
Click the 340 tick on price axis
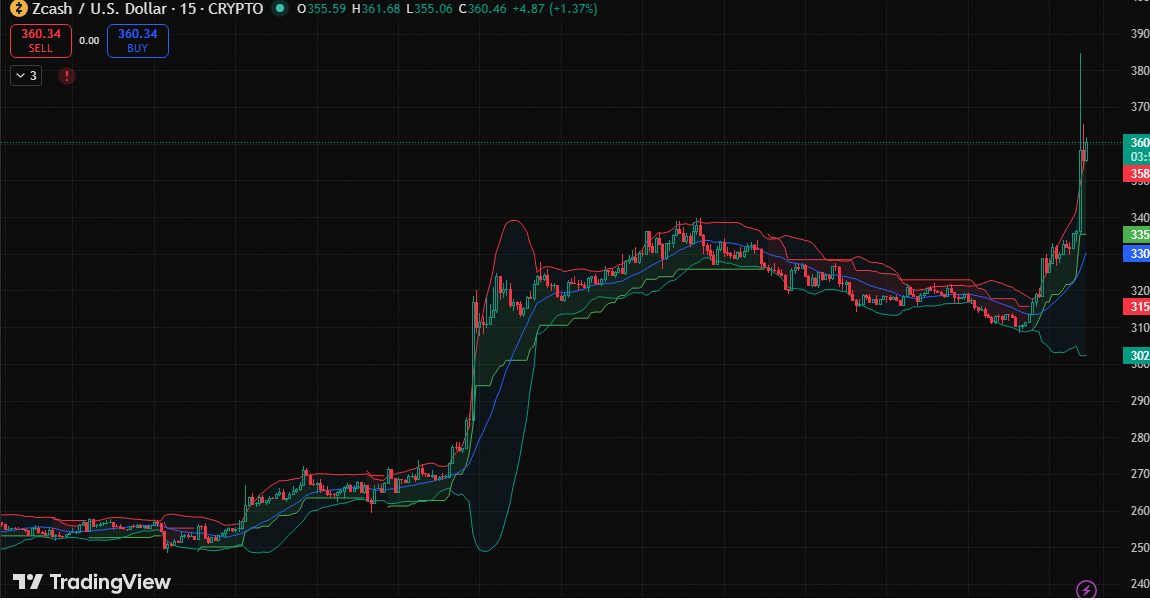click(x=1140, y=218)
